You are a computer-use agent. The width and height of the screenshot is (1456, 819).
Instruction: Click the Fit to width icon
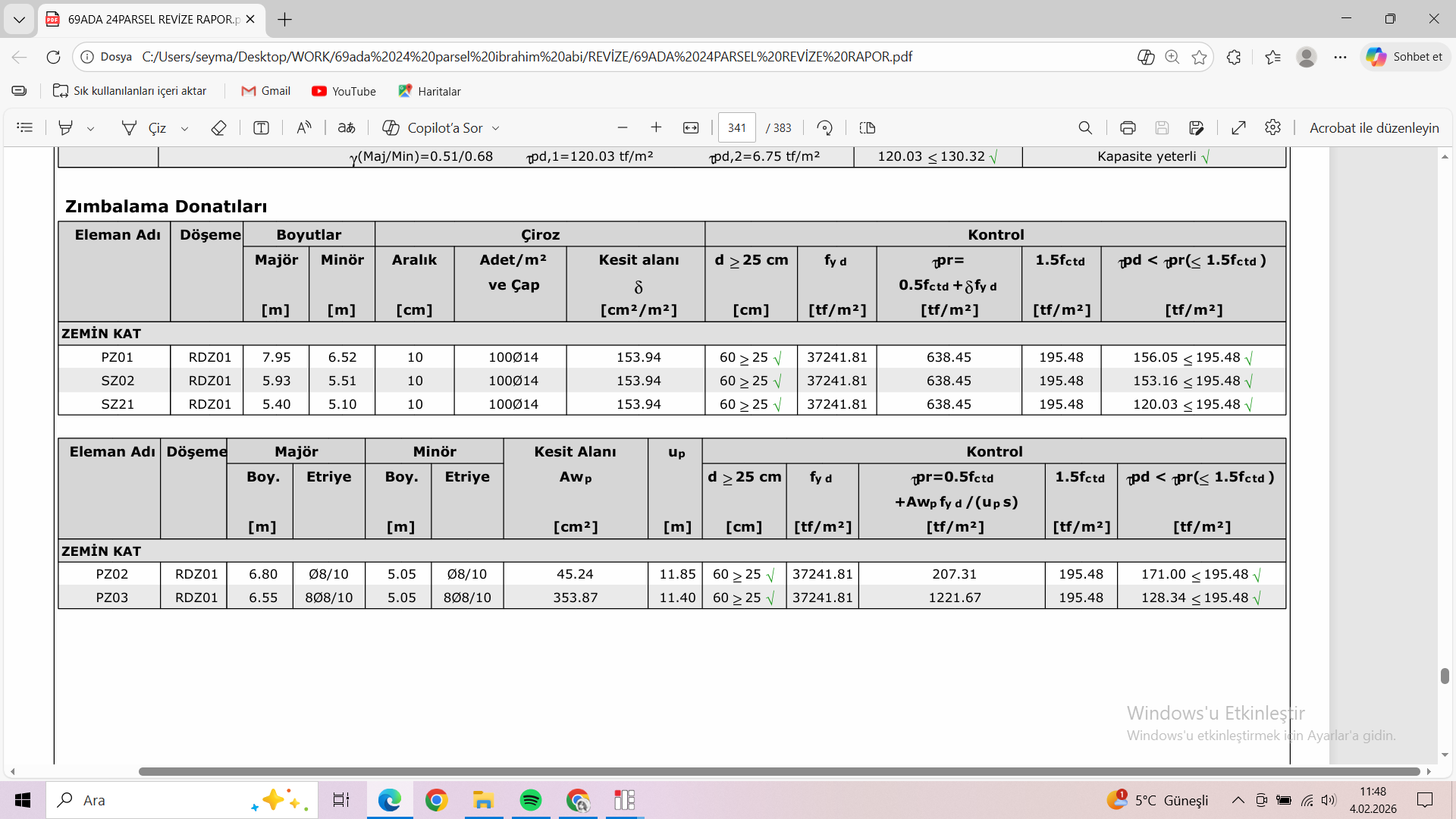pyautogui.click(x=691, y=128)
